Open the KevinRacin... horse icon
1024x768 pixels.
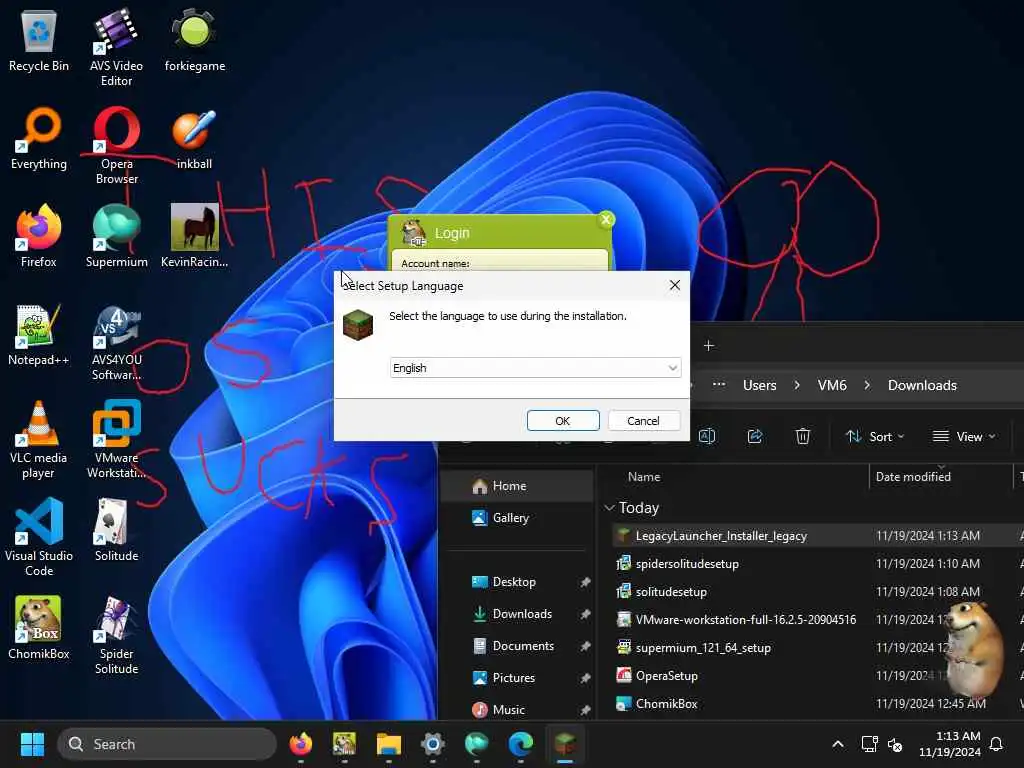[194, 236]
